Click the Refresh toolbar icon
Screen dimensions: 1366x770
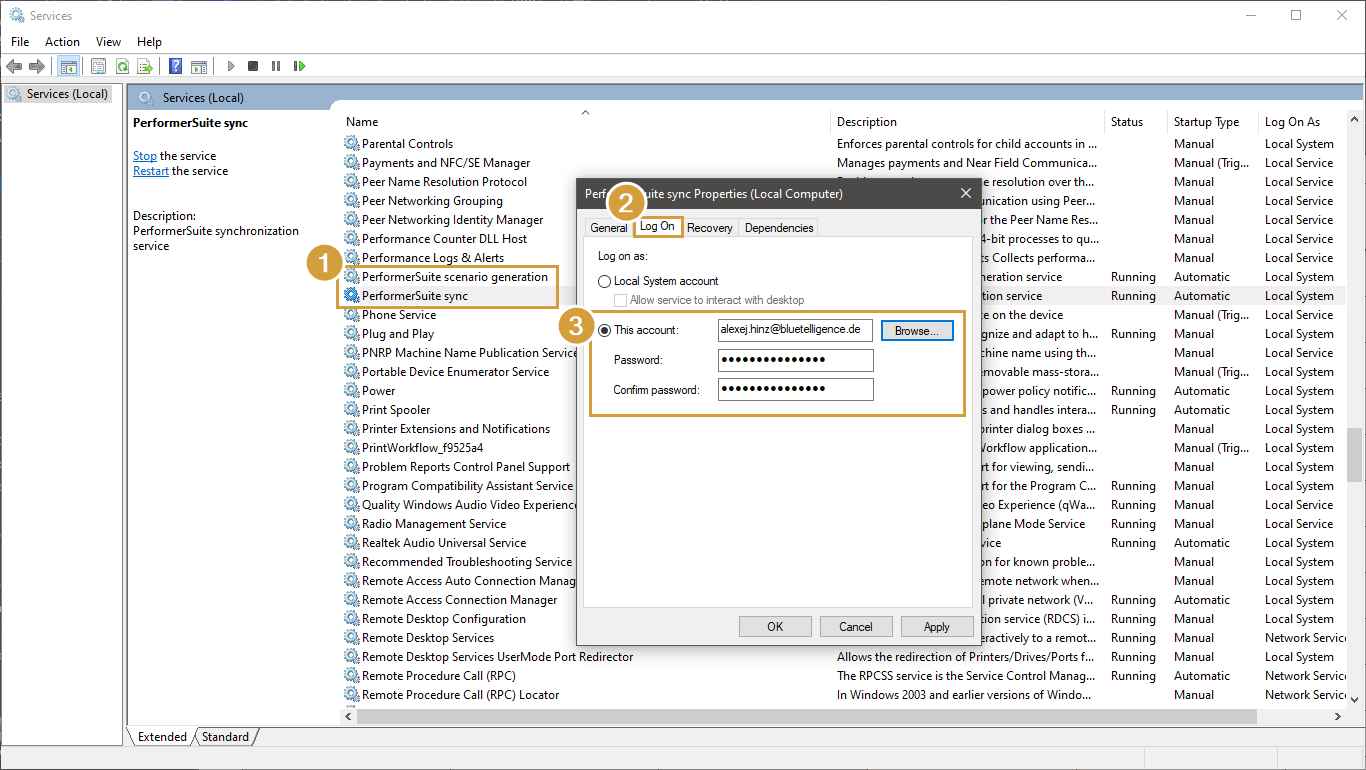(121, 66)
